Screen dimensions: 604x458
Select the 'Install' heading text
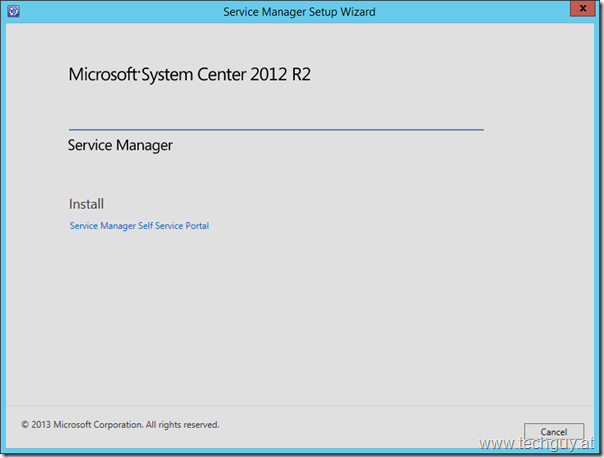tap(86, 204)
